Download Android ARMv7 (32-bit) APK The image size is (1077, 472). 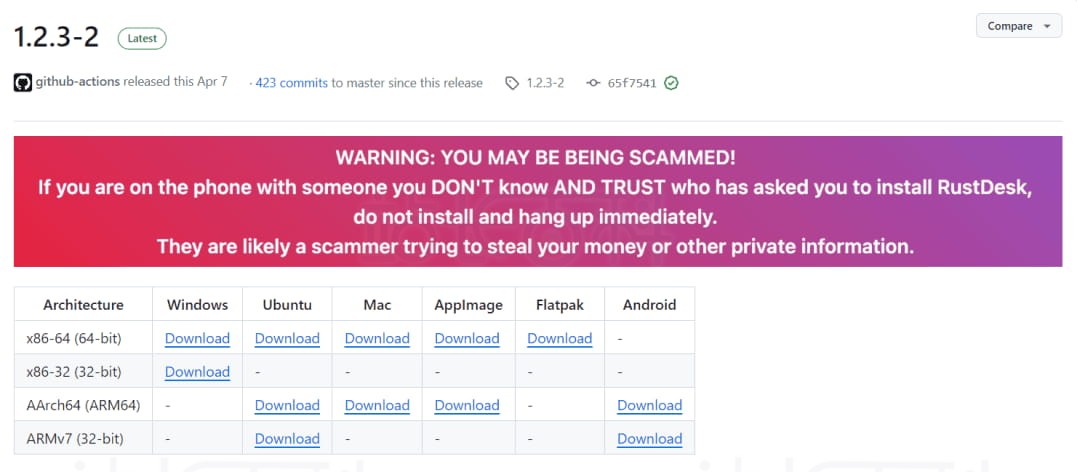point(649,439)
